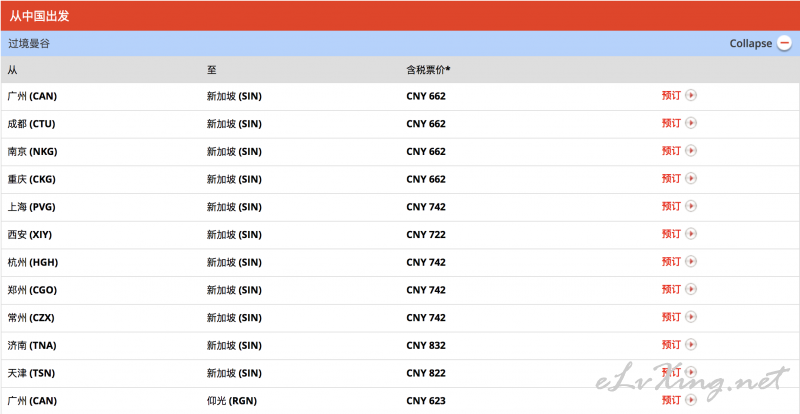The width and height of the screenshot is (800, 414).
Task: Click the arrow icon for the first 广州 (CAN) to 新加坡 row
Action: (690, 95)
